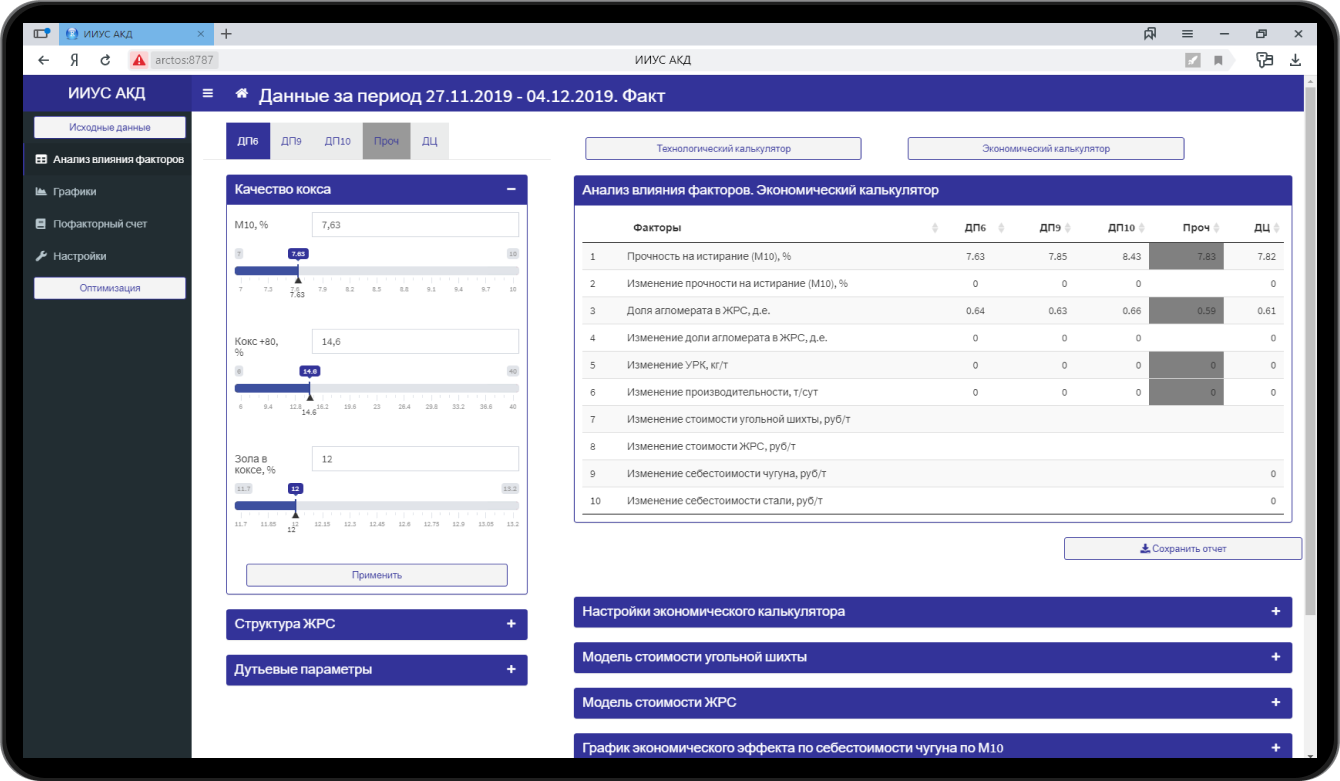Screen dimensions: 1340x781
Task: Sort the table by the ДП6 column
Action: coord(1002,228)
